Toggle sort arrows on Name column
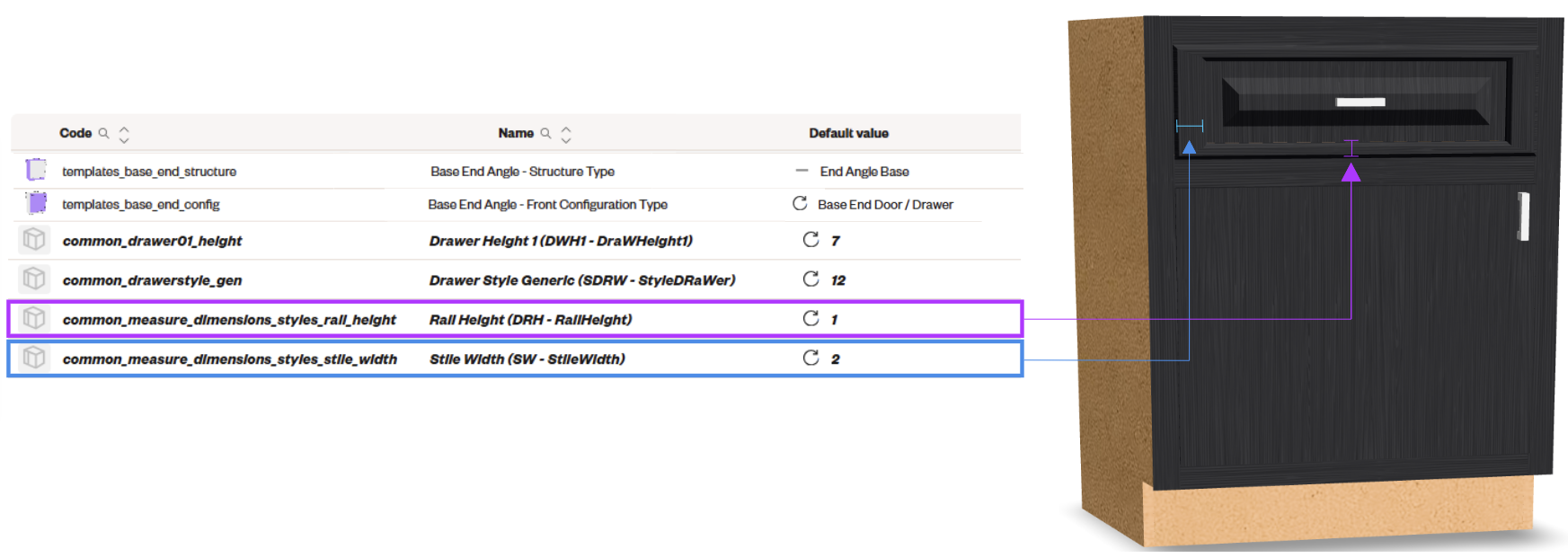The width and height of the screenshot is (1568, 558). [x=566, y=134]
